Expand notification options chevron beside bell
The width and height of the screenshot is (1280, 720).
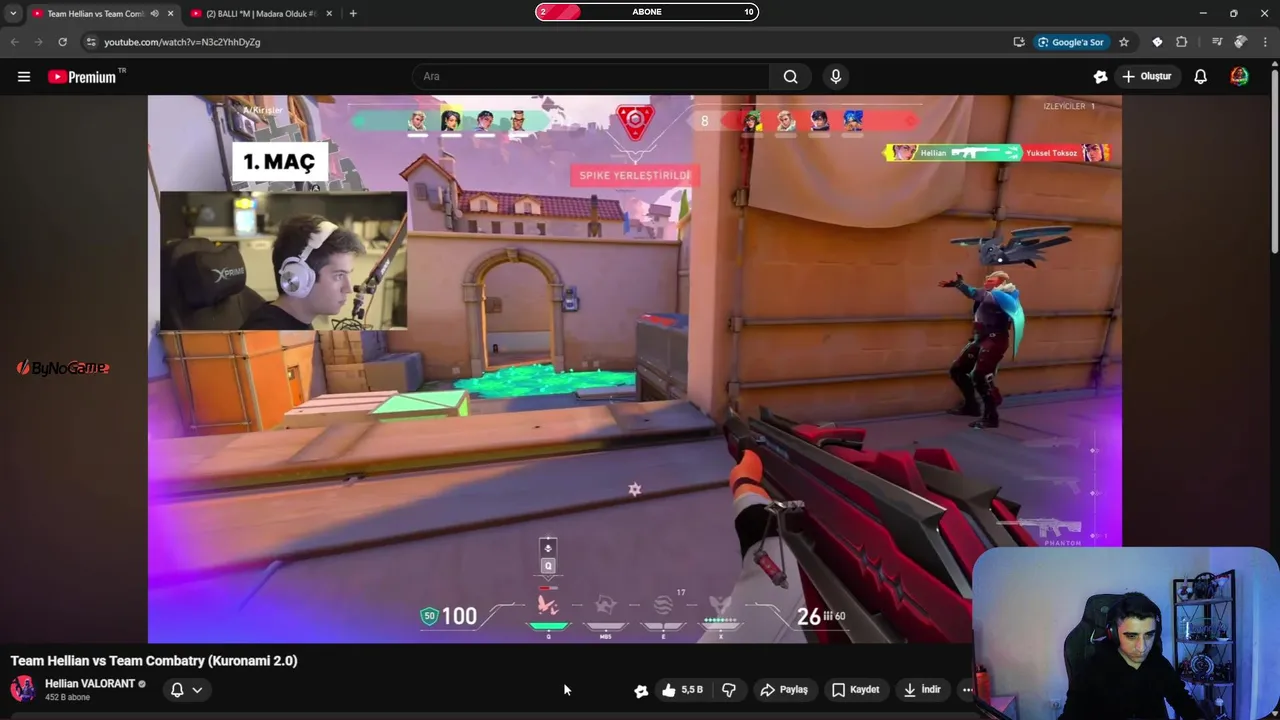point(197,690)
